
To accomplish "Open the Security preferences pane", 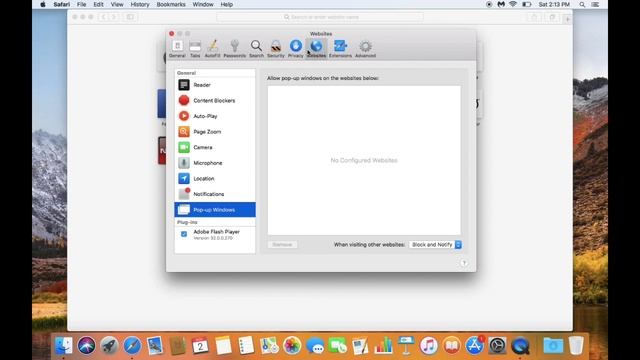I will pos(276,49).
